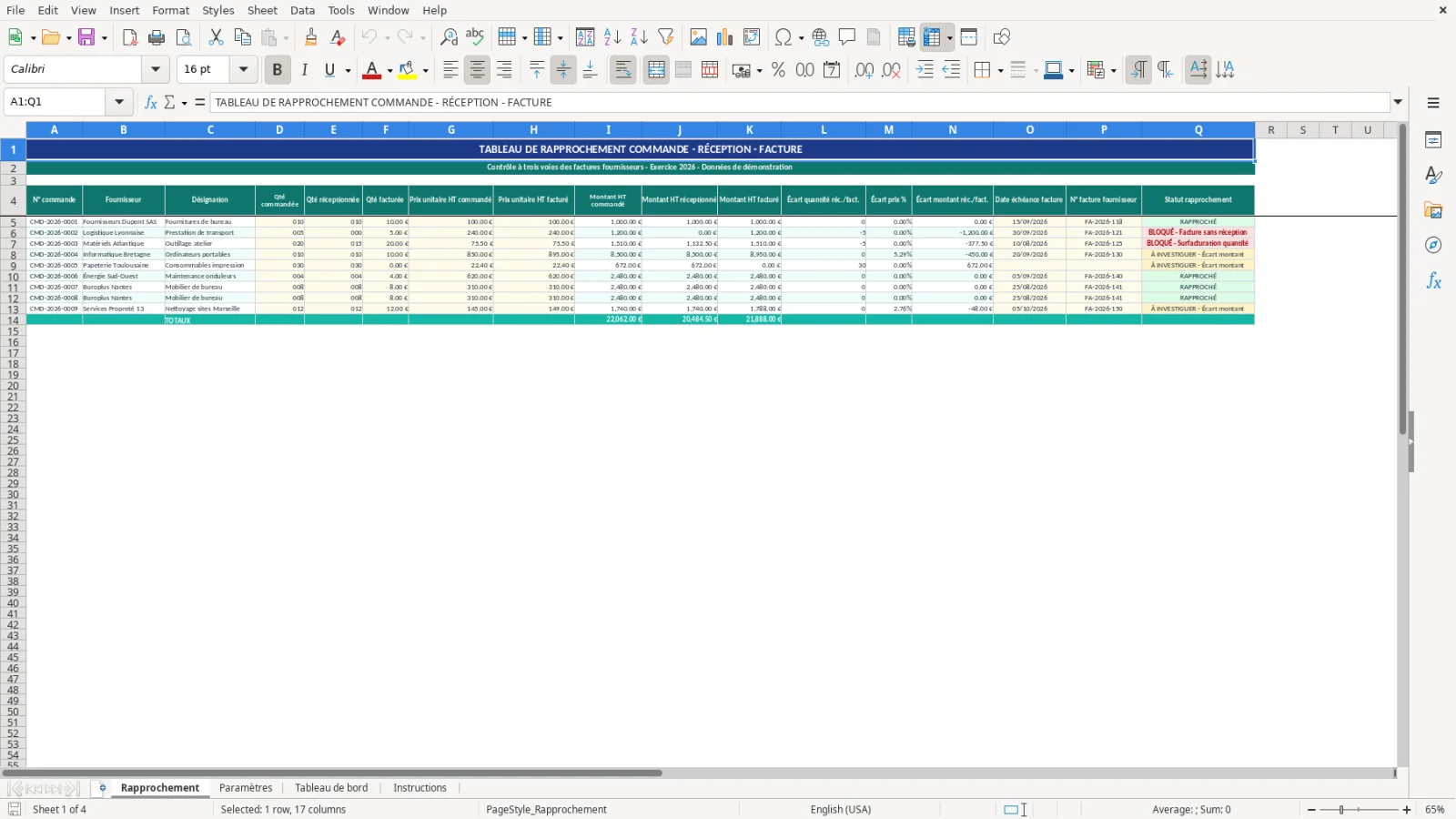Open the Sheet menu
Screen dimensions: 1456x819
point(262,10)
